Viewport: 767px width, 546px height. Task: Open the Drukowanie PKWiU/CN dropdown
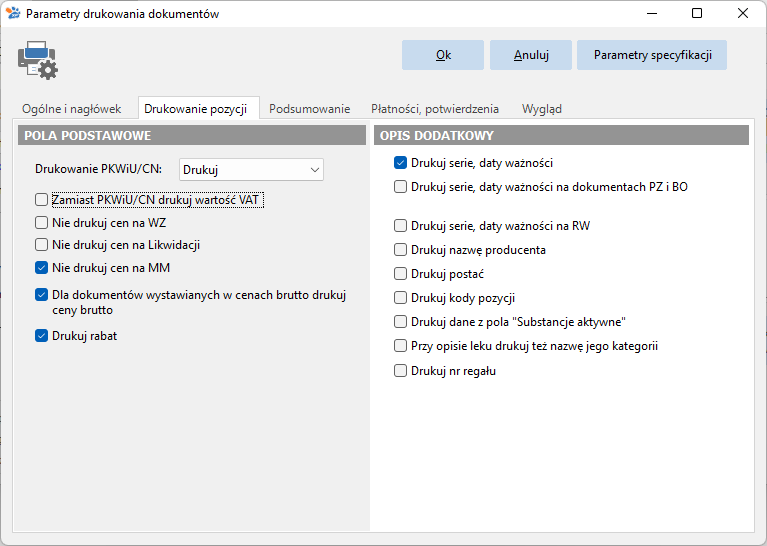(x=251, y=170)
